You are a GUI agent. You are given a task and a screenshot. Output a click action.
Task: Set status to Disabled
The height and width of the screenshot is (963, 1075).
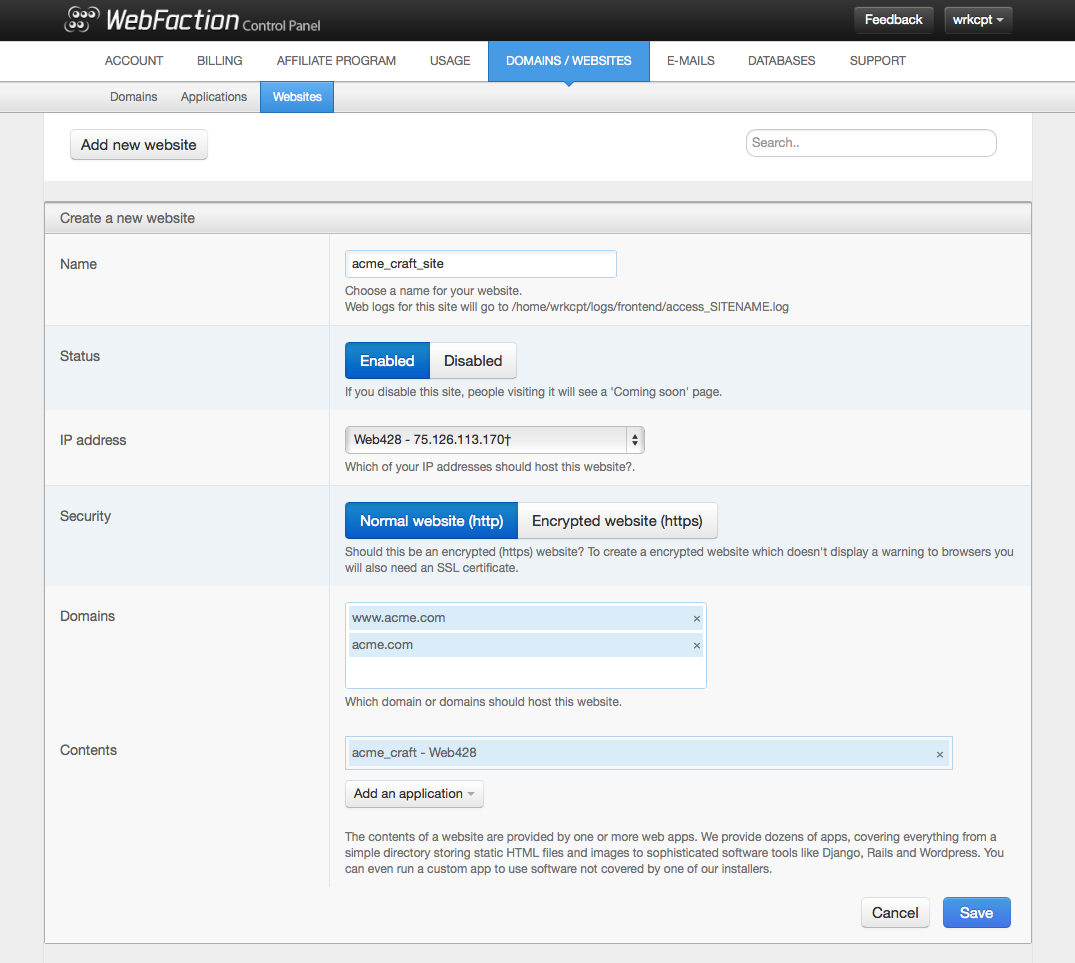pyautogui.click(x=473, y=361)
